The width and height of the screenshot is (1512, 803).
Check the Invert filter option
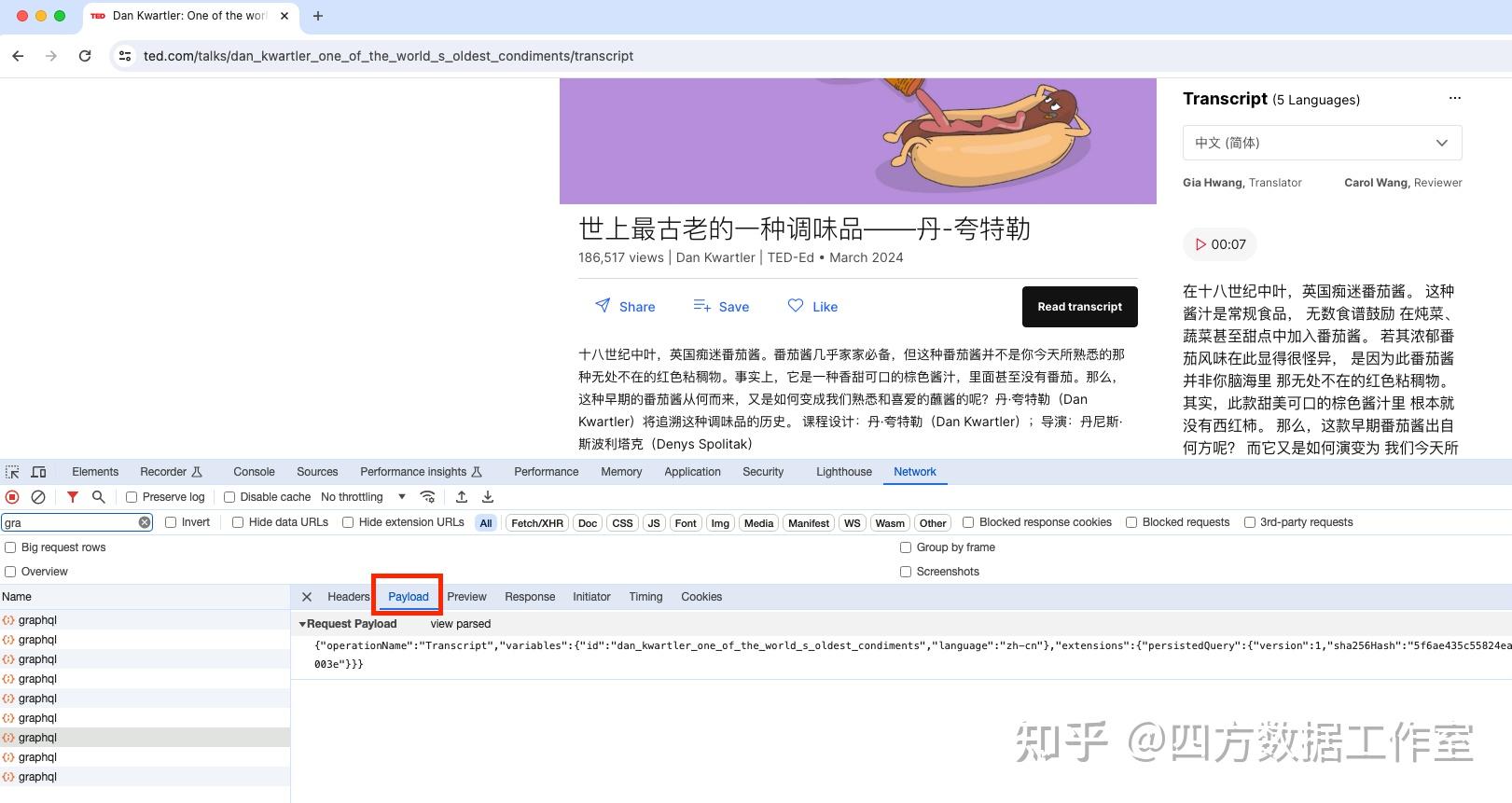click(171, 522)
